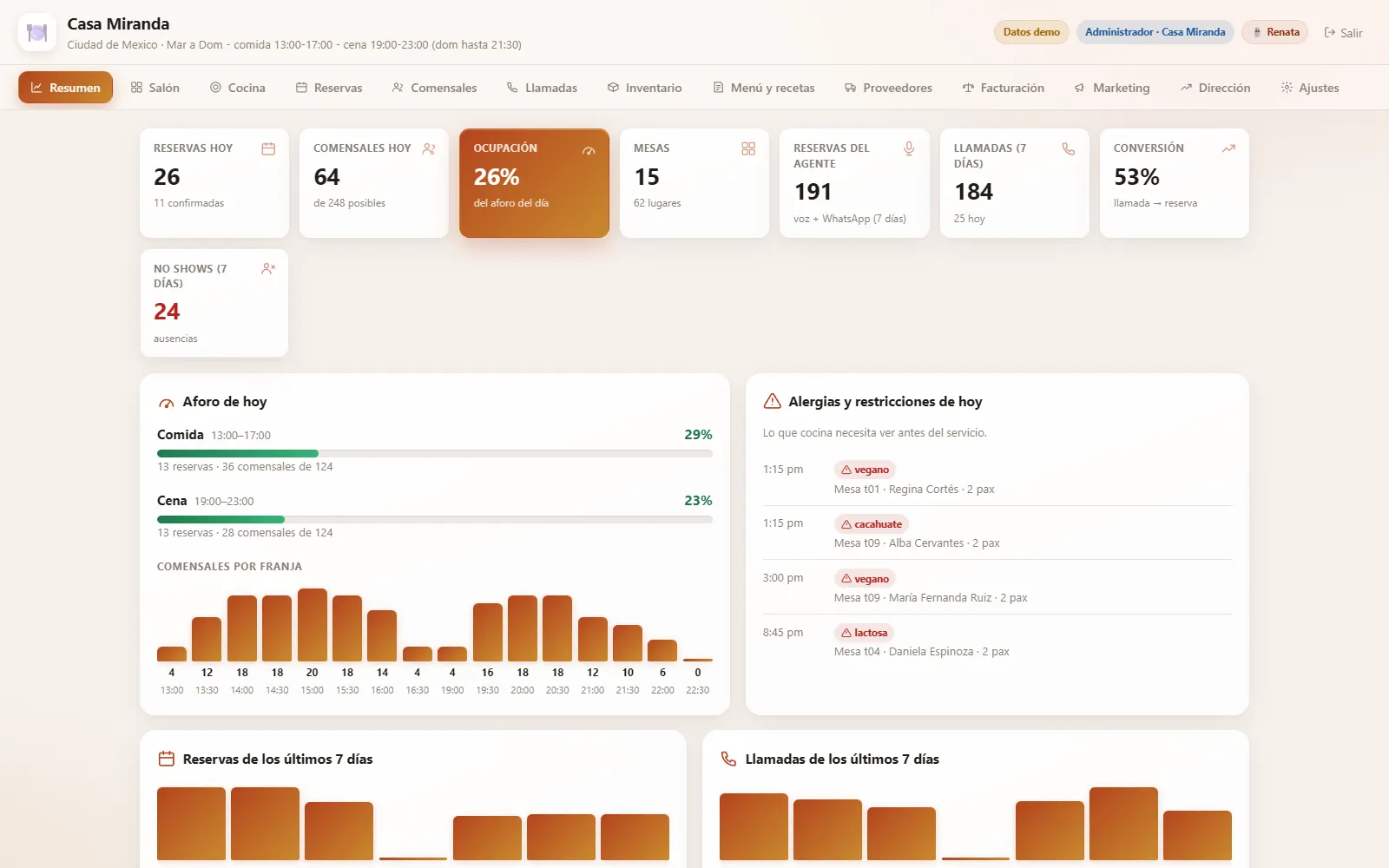Click the no-show user icon in No Shows card
Image resolution: width=1389 pixels, height=868 pixels.
pos(268,269)
